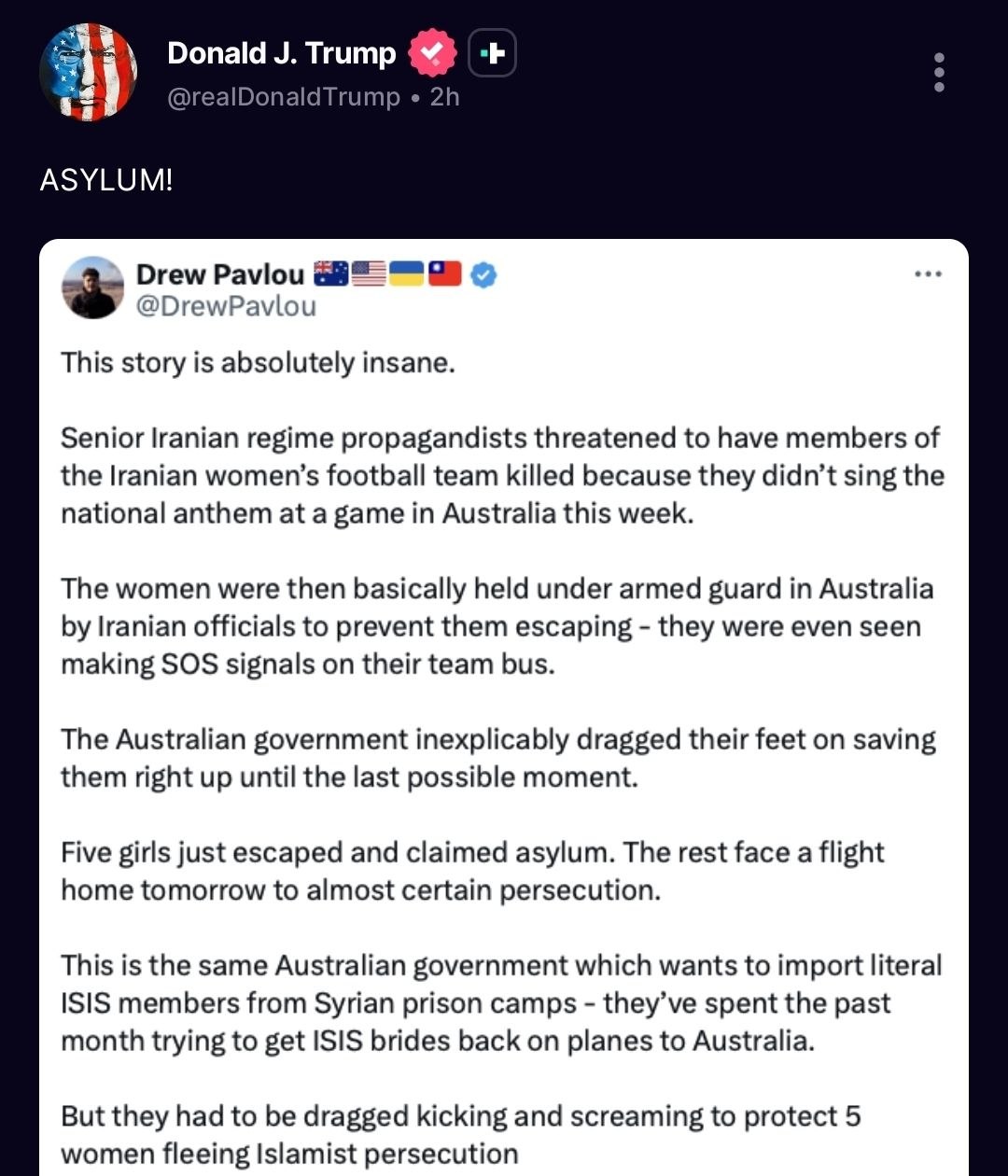Open the @DrewPavlou handle
Viewport: 1008px width, 1176px height.
[x=226, y=306]
